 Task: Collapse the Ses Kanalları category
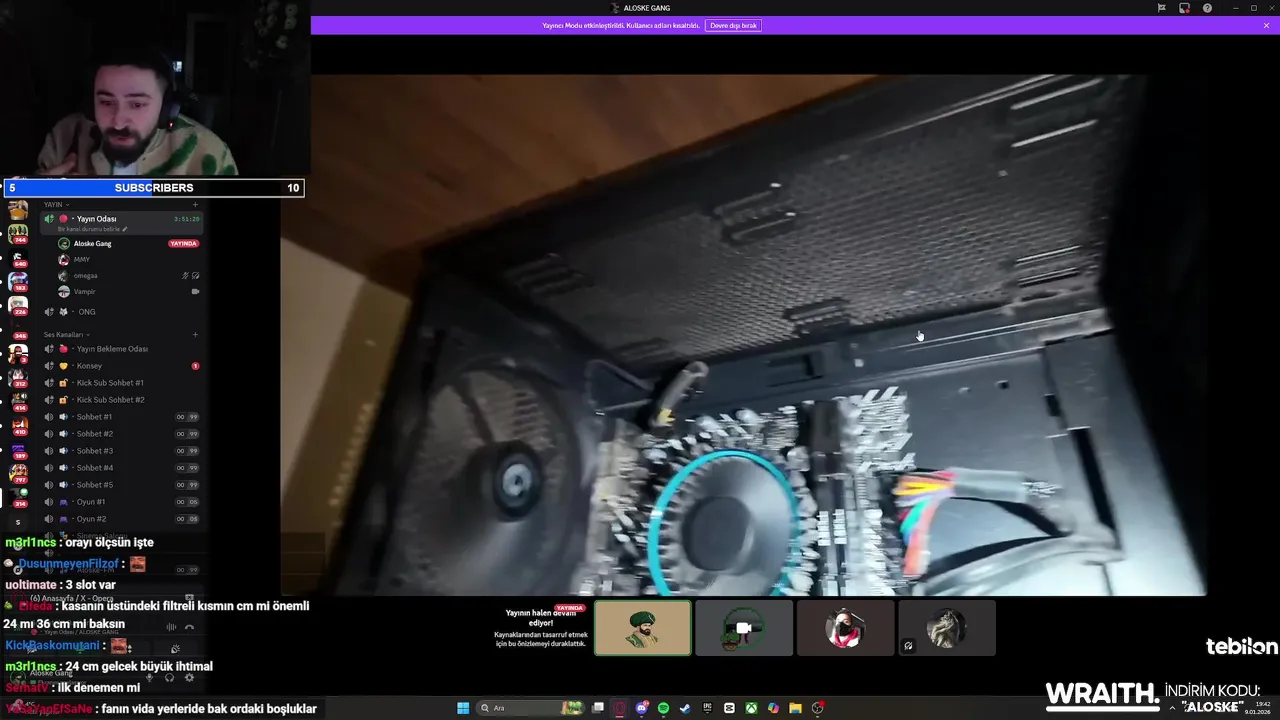pyautogui.click(x=66, y=334)
